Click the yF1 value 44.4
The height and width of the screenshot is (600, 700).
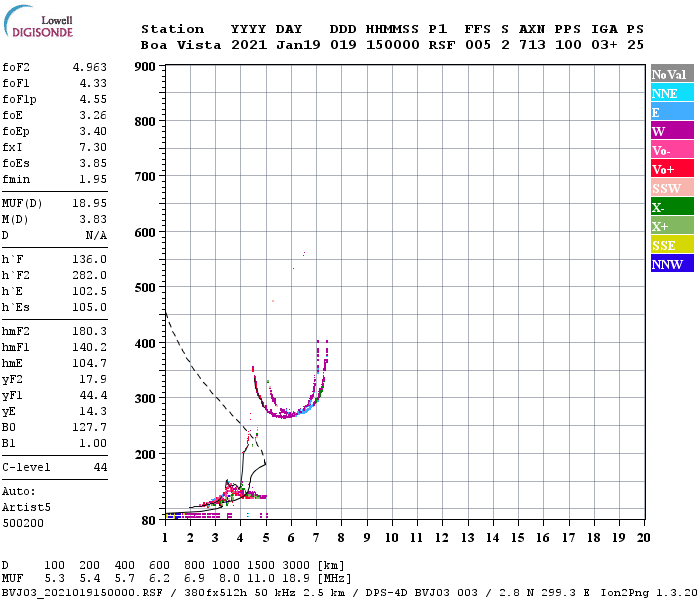[93, 396]
